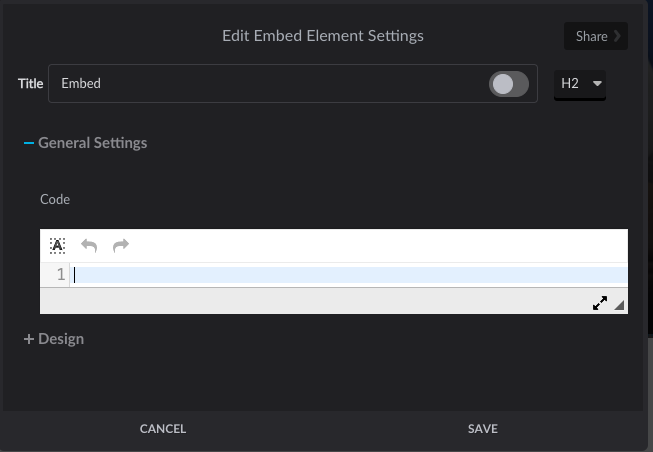
Task: Click the plus icon beside Design
Action: (x=29, y=339)
